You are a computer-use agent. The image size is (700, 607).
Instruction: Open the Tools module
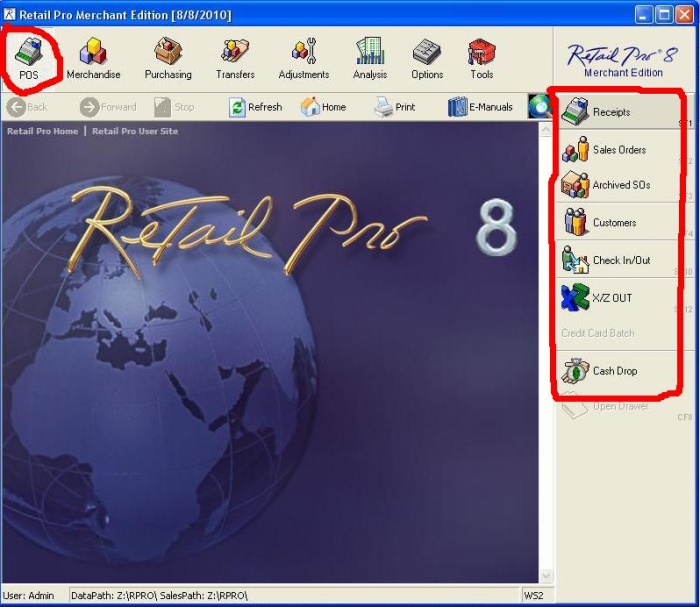click(x=482, y=58)
